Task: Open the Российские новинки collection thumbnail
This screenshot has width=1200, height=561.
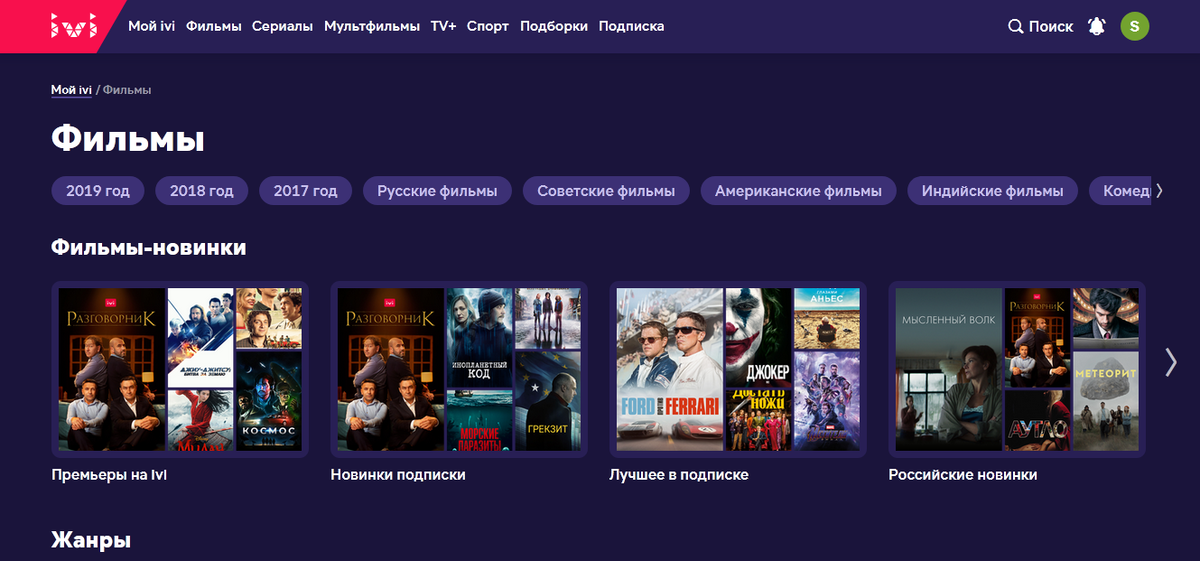Action: point(1017,369)
